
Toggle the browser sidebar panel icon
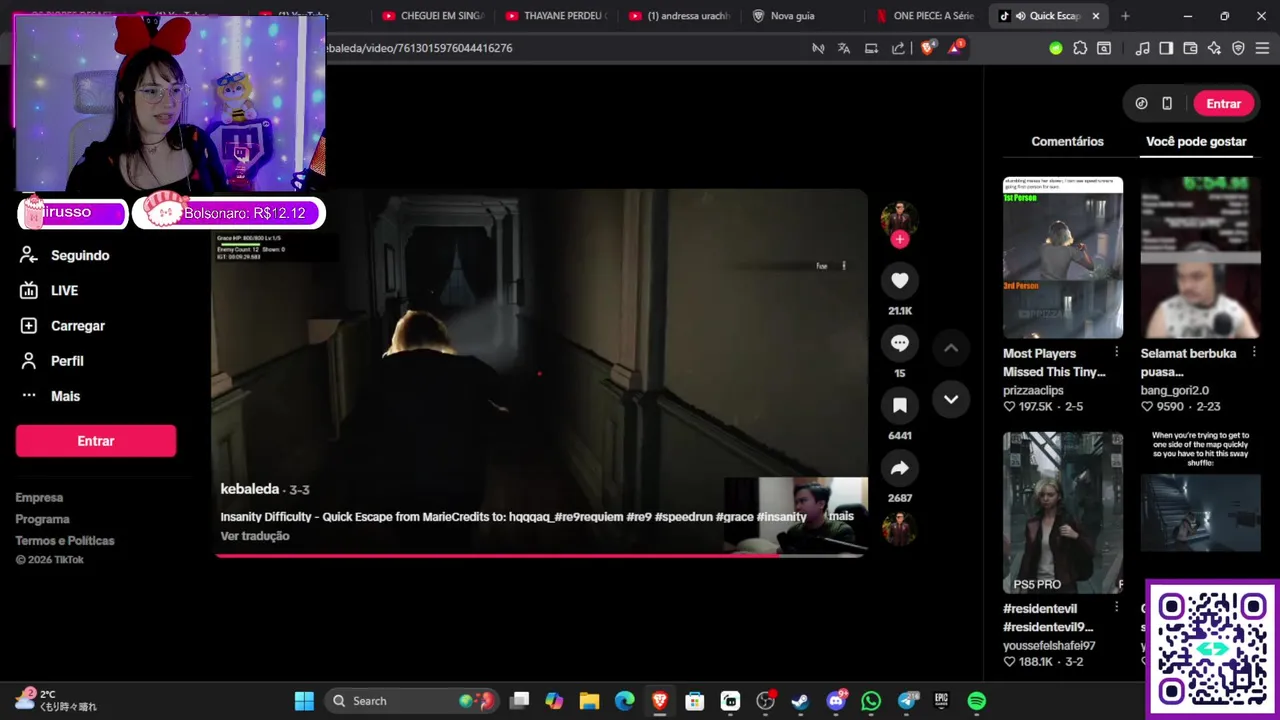click(1166, 48)
